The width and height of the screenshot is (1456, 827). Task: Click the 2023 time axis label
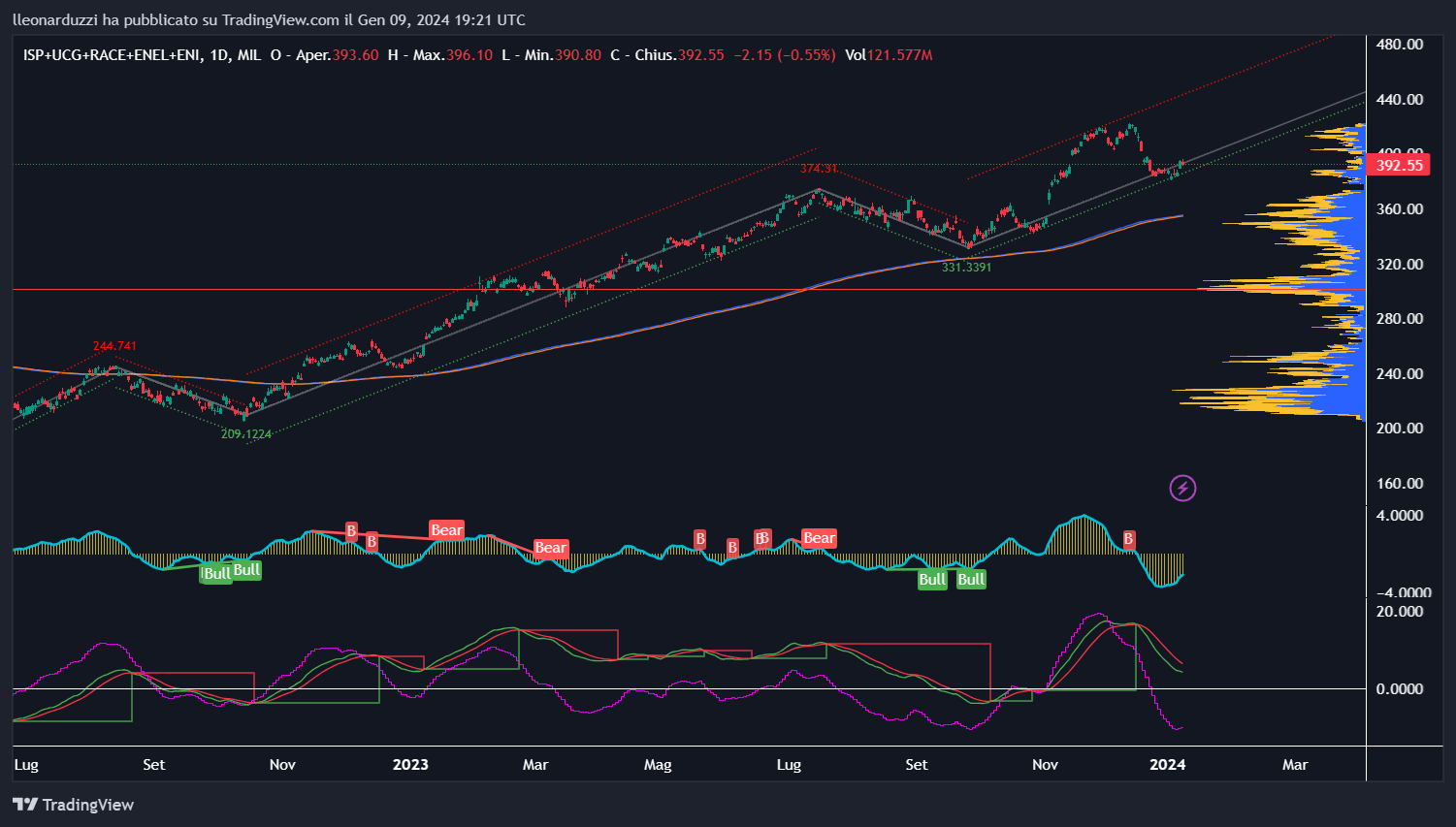[410, 764]
